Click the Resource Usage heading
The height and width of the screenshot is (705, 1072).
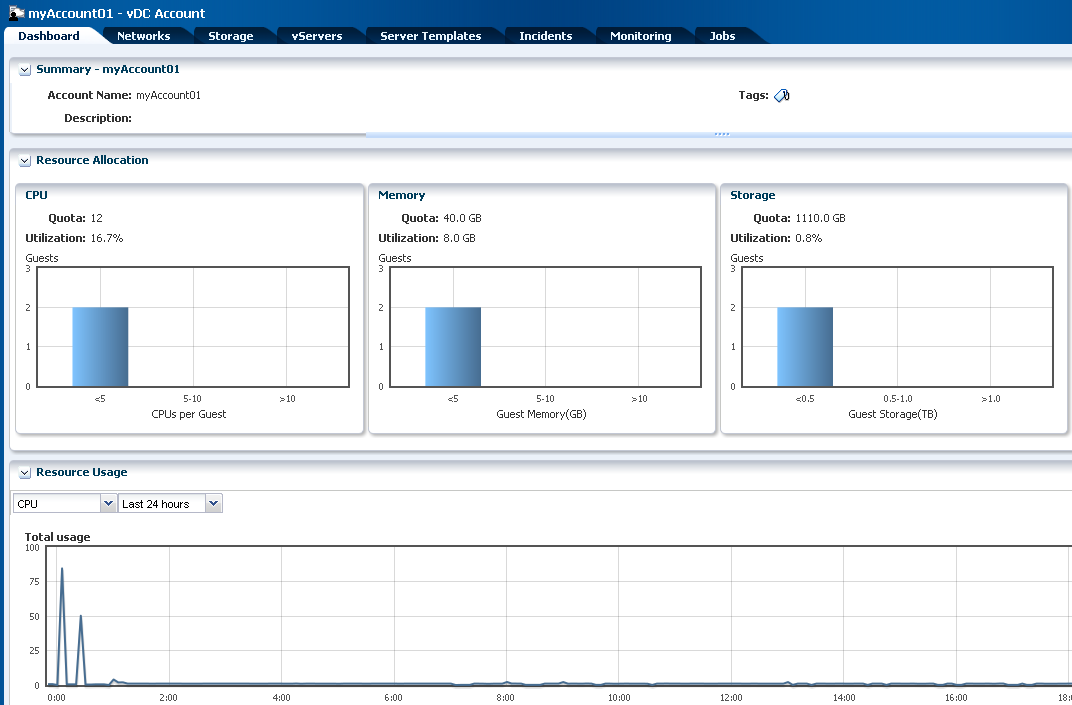[81, 472]
